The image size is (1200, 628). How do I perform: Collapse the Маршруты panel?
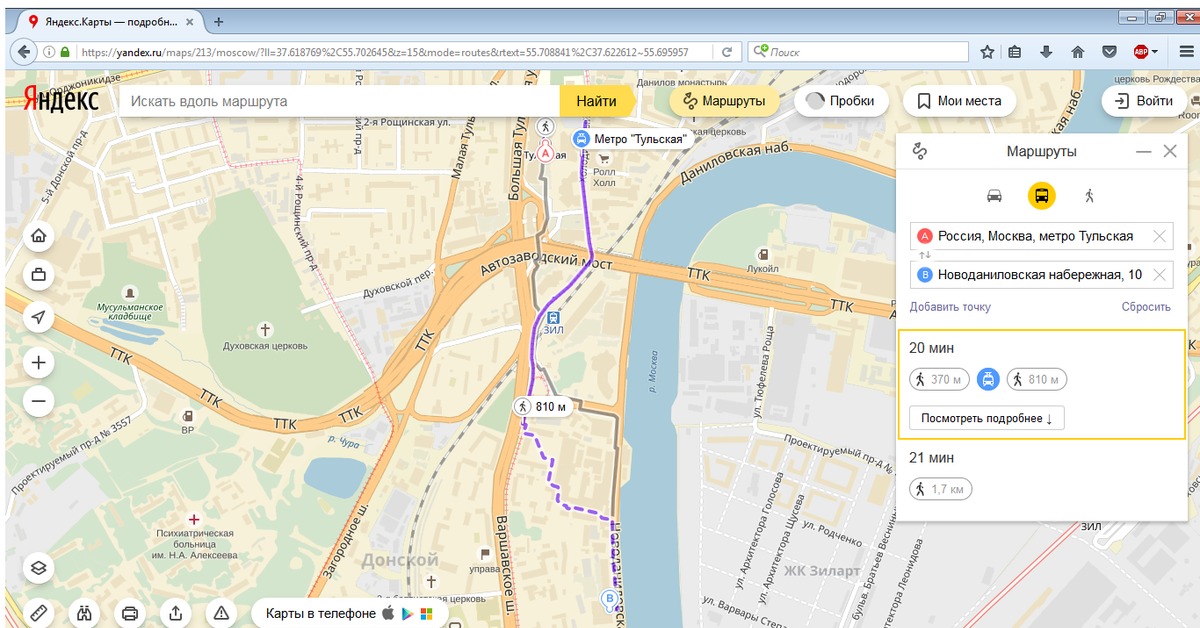[1144, 152]
